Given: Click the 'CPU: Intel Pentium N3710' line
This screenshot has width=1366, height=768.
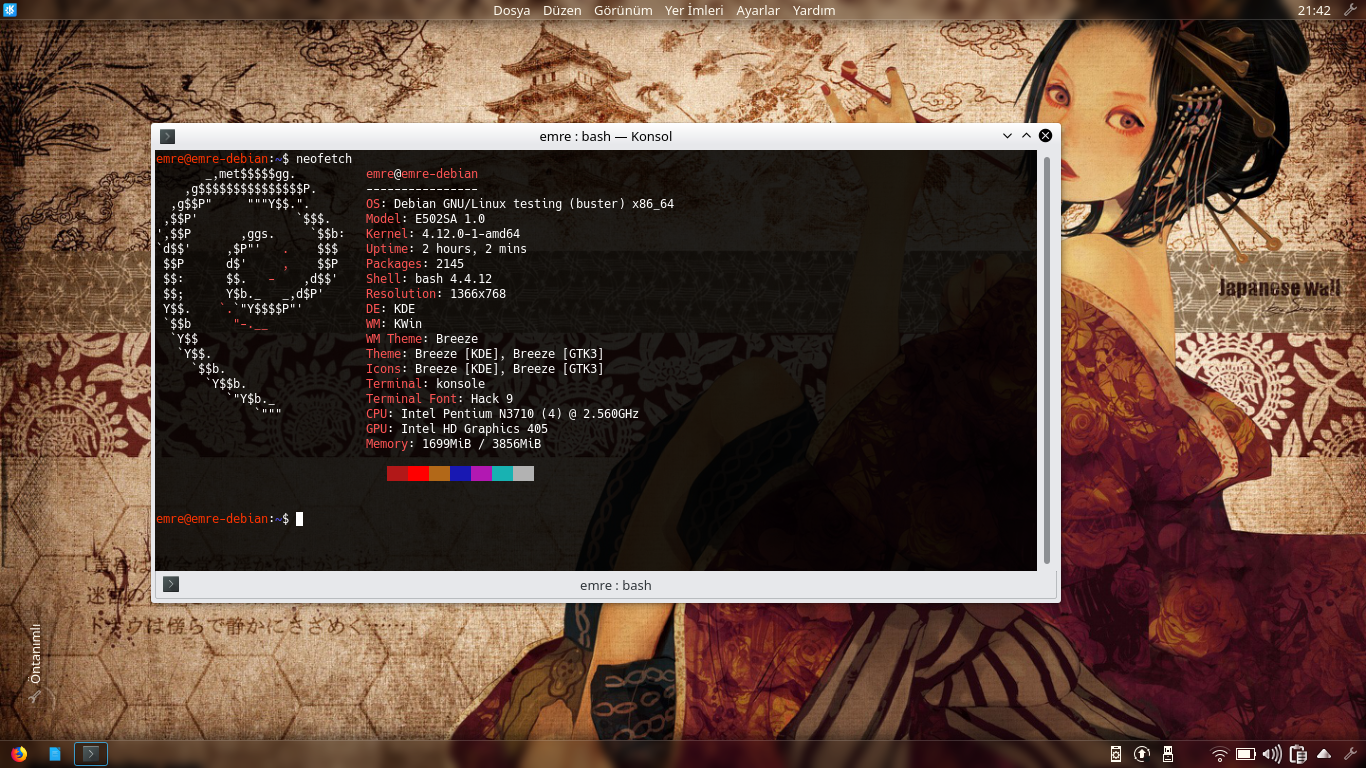Looking at the screenshot, I should 502,414.
